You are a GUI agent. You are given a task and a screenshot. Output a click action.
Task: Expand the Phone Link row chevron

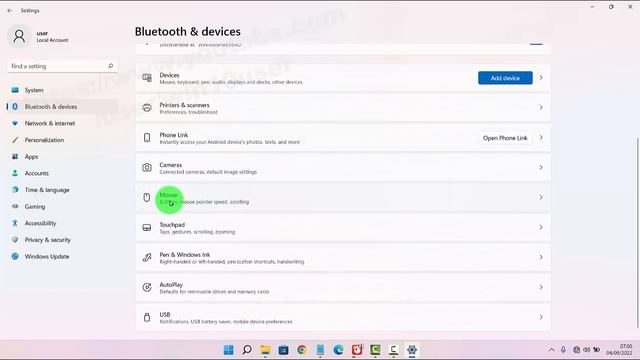point(541,138)
